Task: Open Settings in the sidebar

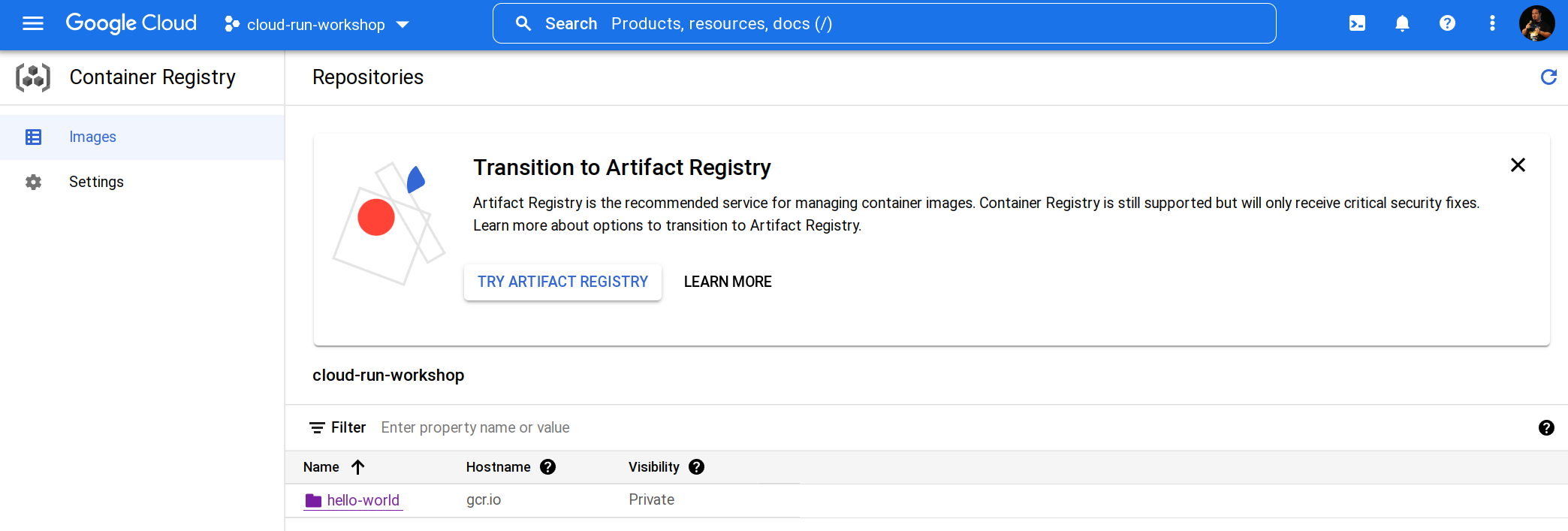Action: click(x=96, y=183)
